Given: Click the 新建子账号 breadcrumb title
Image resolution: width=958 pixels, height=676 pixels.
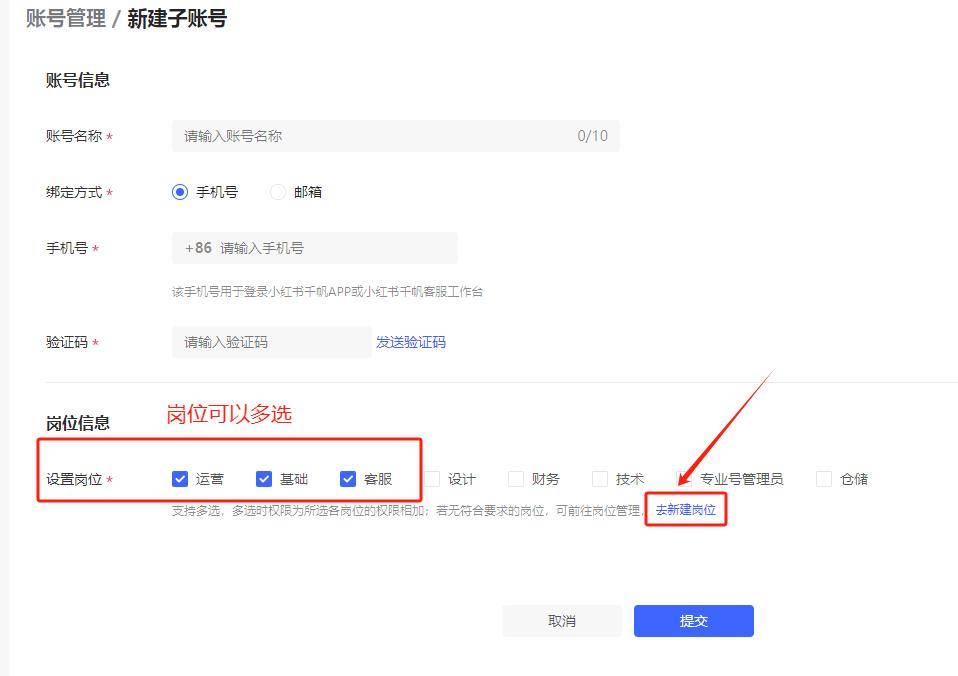Looking at the screenshot, I should [177, 18].
